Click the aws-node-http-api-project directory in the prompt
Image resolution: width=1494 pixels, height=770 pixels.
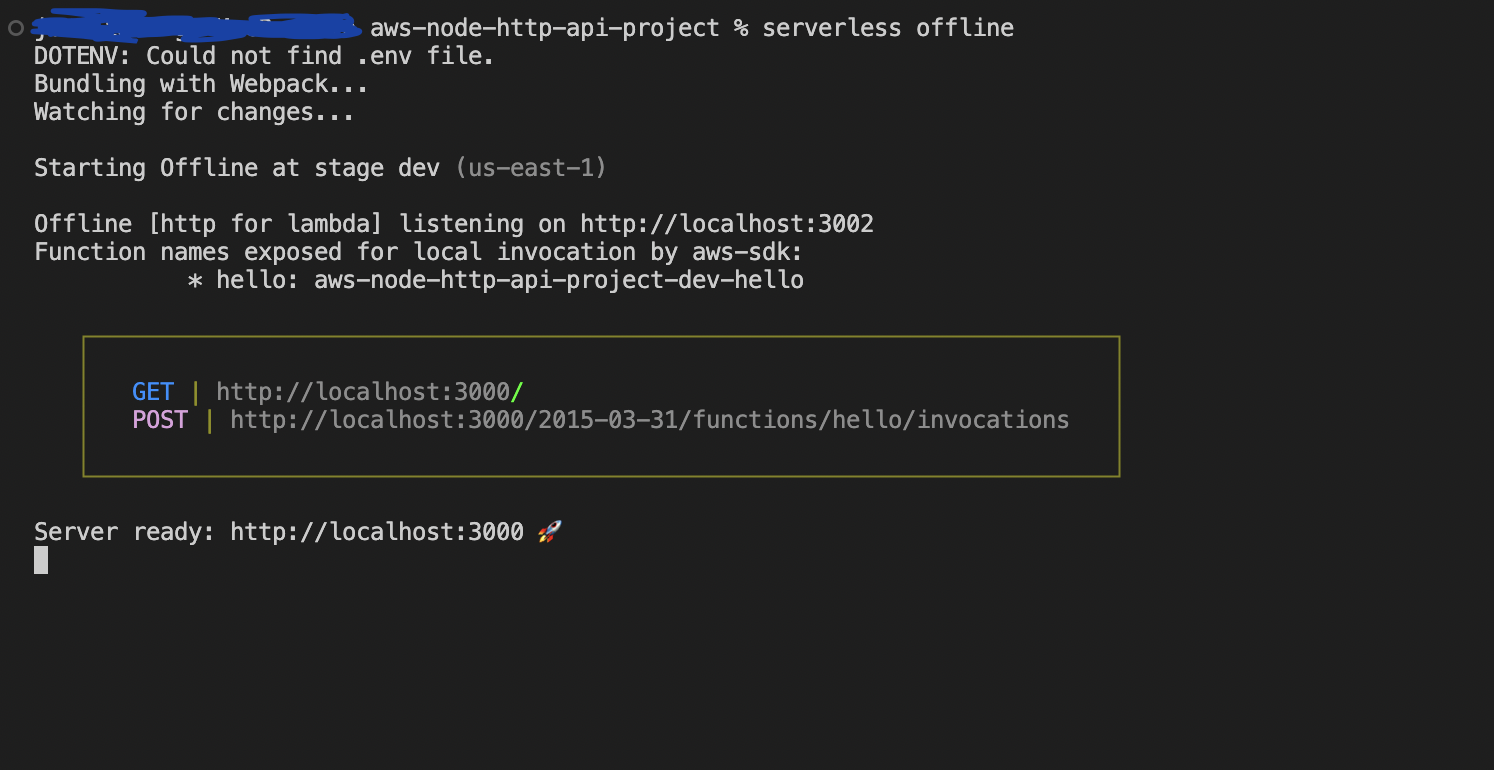point(545,28)
